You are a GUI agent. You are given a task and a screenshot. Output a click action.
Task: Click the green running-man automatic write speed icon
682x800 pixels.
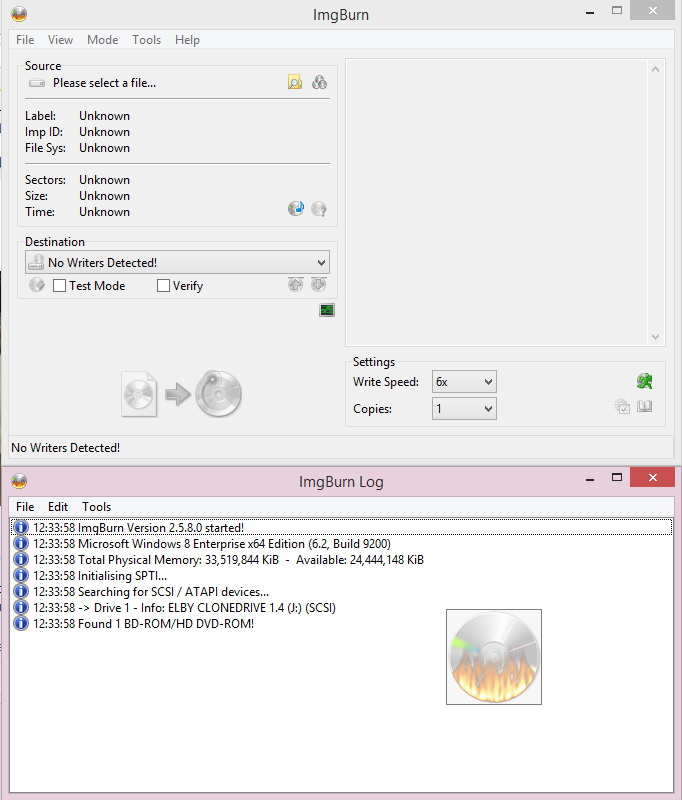point(645,381)
